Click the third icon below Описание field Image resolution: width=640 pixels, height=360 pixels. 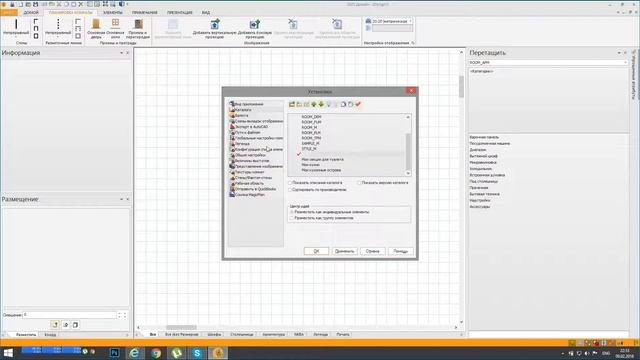point(76,325)
